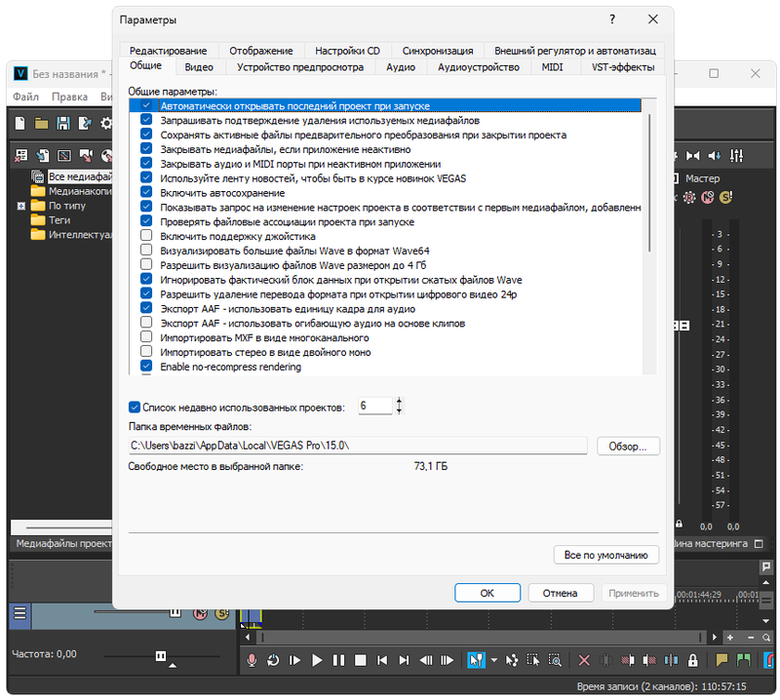The image size is (780, 700).
Task: Click the Render As export icon in VEGAS toolbar
Action: pyautogui.click(x=85, y=123)
